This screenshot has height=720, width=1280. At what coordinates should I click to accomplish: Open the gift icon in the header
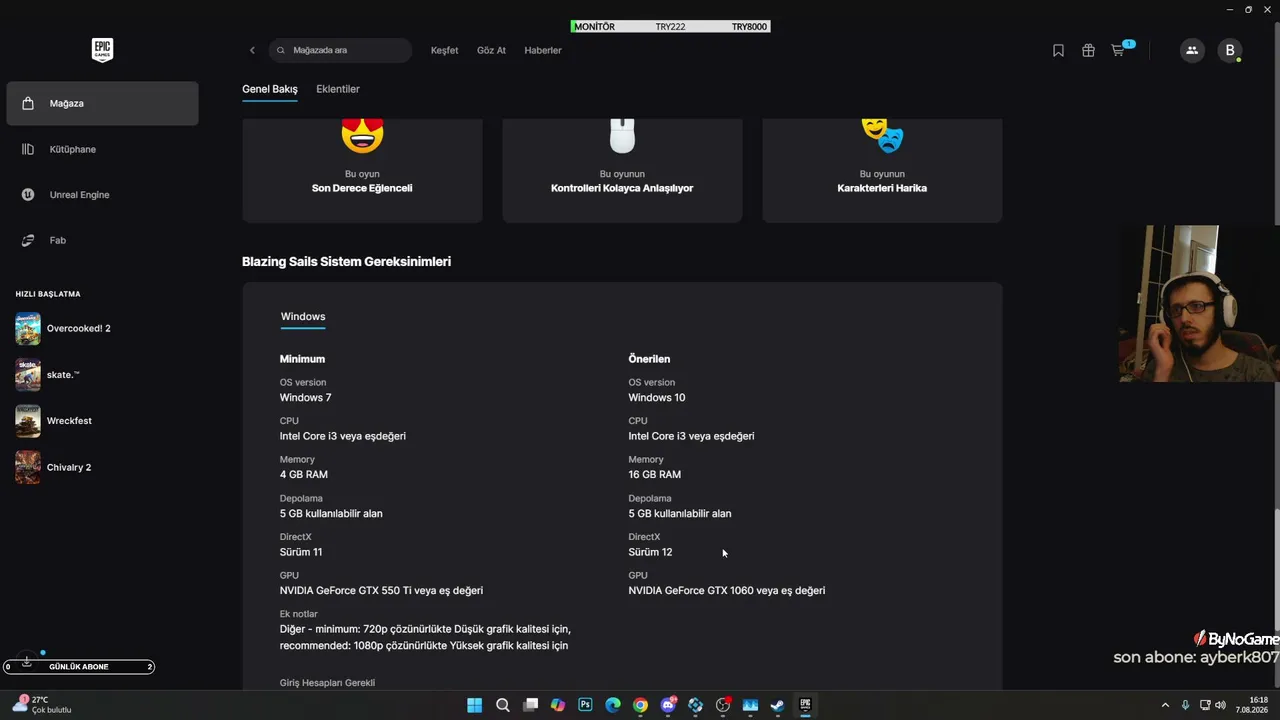pos(1088,50)
